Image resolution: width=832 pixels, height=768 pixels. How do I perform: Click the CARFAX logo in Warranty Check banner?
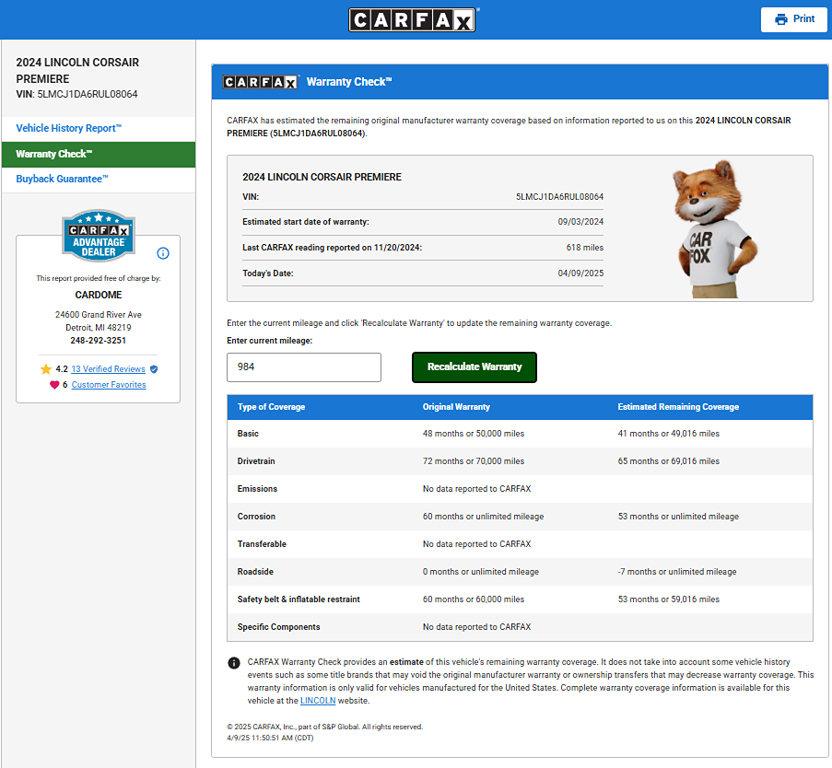[260, 82]
